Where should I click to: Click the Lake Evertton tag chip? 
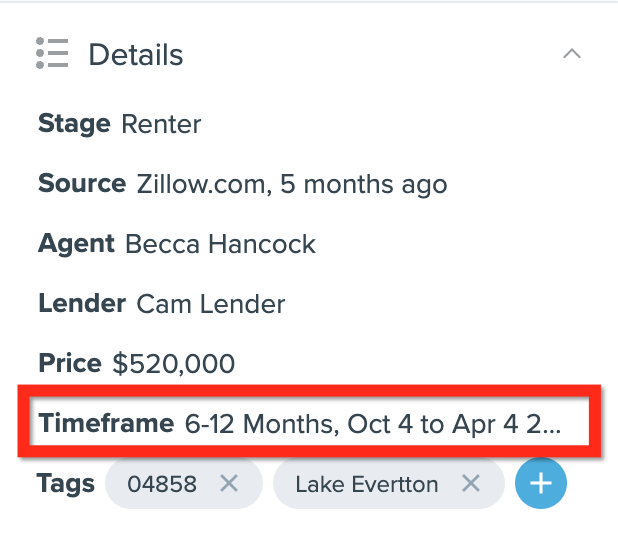click(x=389, y=483)
